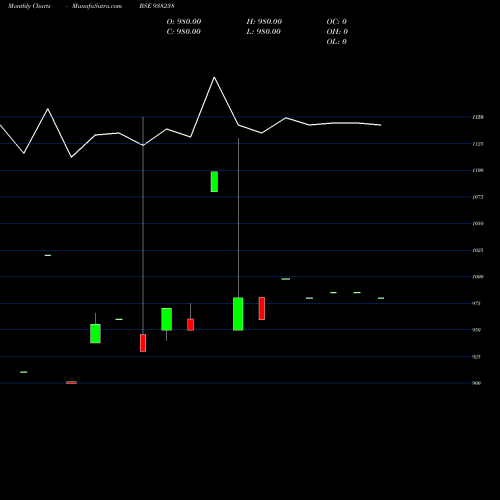Viewport: 500px width, 500px height.
Task: Click the green dash just above the 1025 line
Action: click(x=48, y=255)
